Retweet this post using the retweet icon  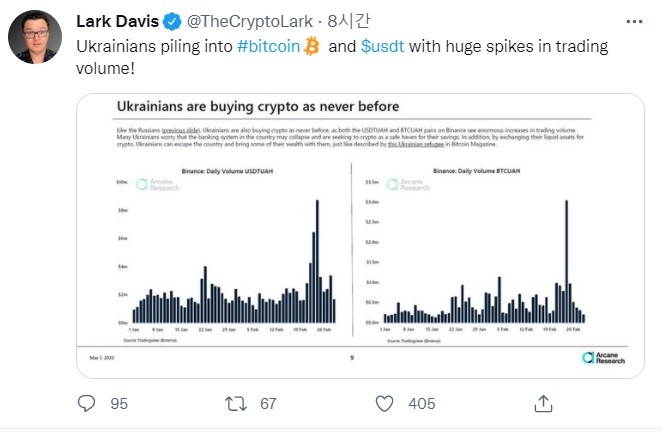(x=237, y=404)
